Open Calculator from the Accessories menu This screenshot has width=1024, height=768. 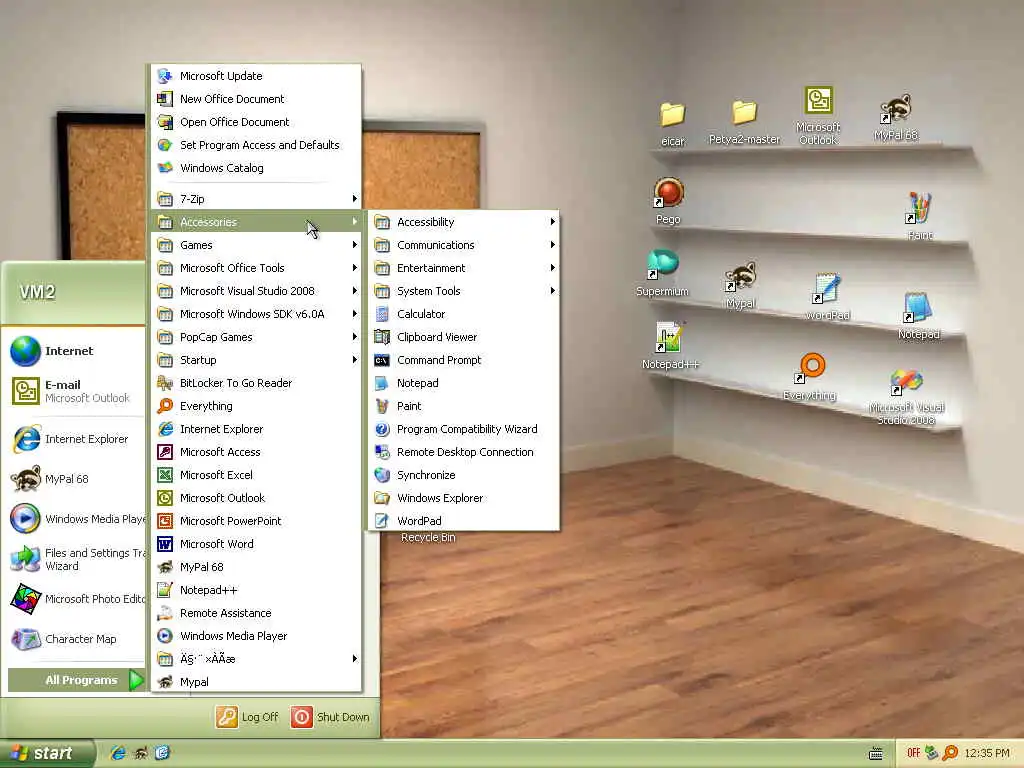[x=464, y=314]
